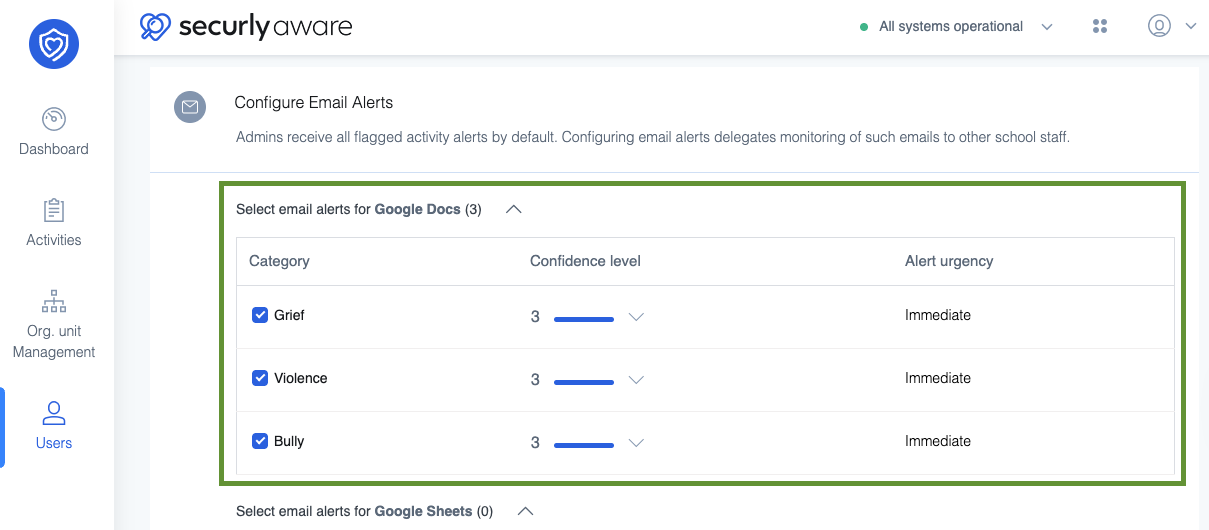This screenshot has width=1209, height=530.
Task: Click the Violence confidence level bar
Action: [584, 382]
